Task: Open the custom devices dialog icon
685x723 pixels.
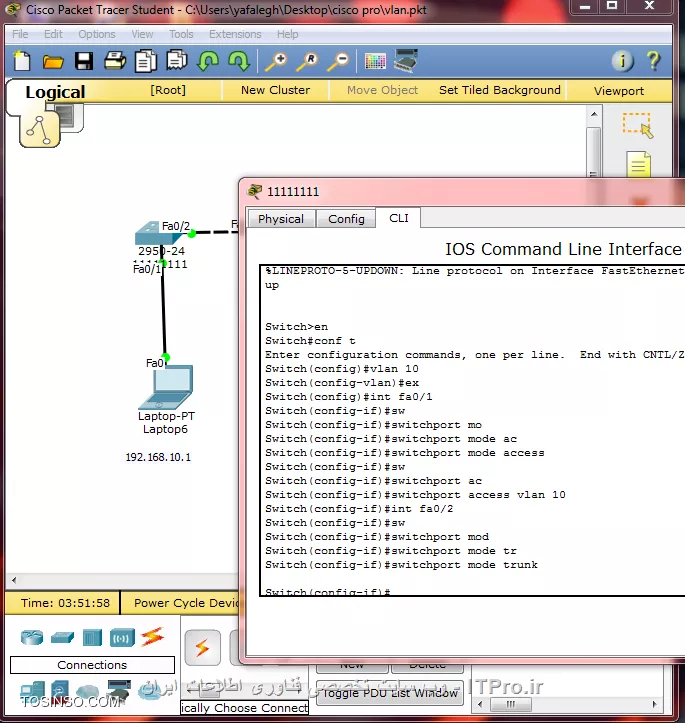Action: 406,60
